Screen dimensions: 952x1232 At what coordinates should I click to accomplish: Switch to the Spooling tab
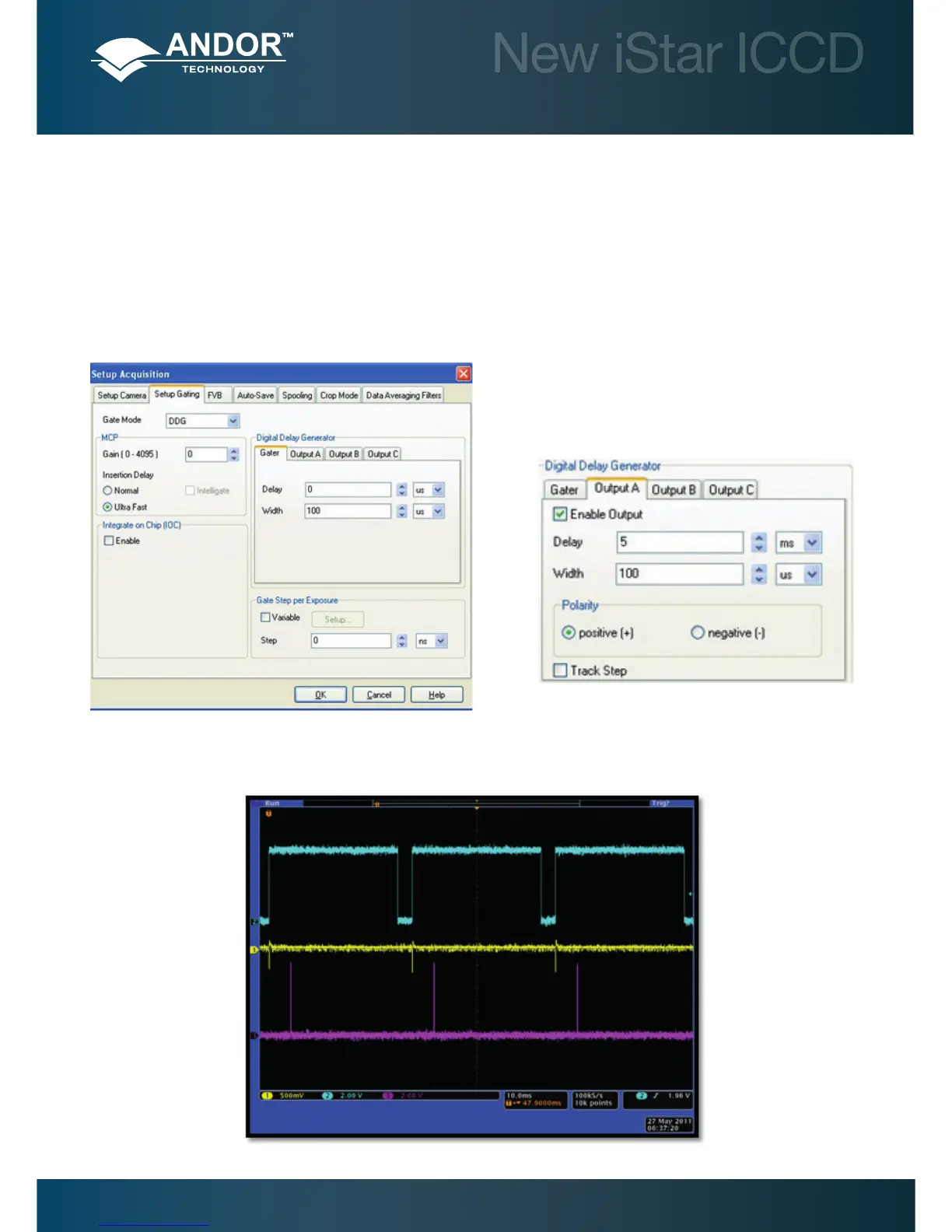(x=296, y=395)
